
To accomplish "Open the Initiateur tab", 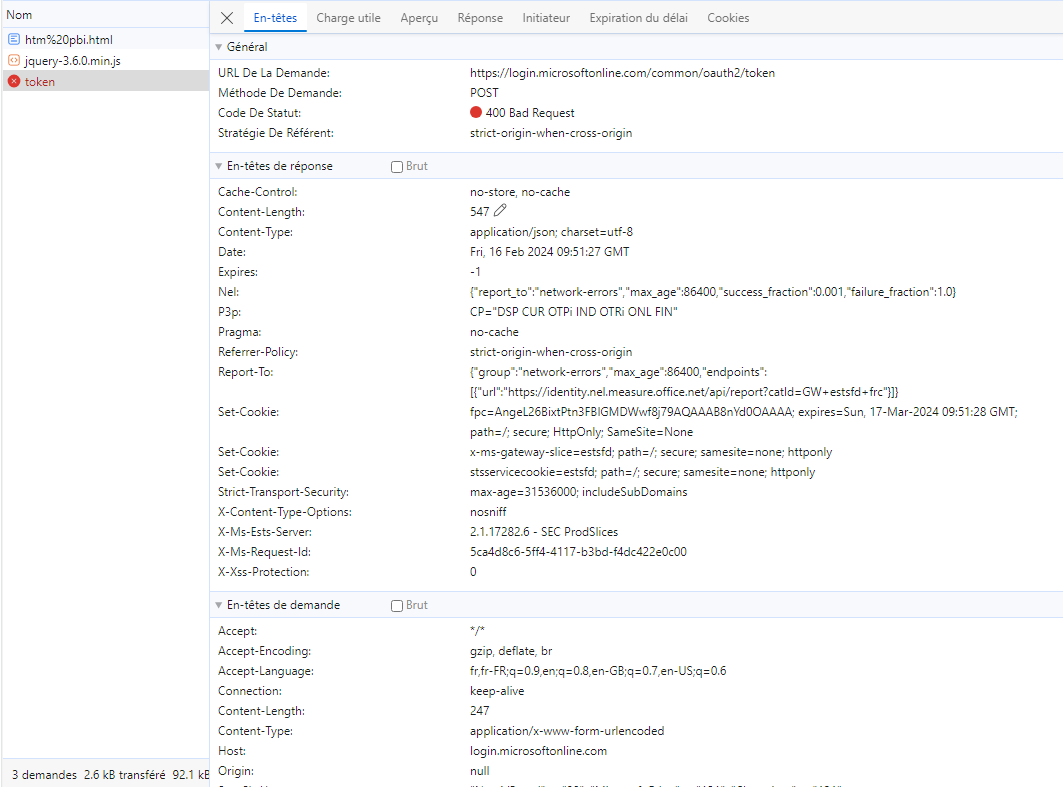I will pos(546,18).
